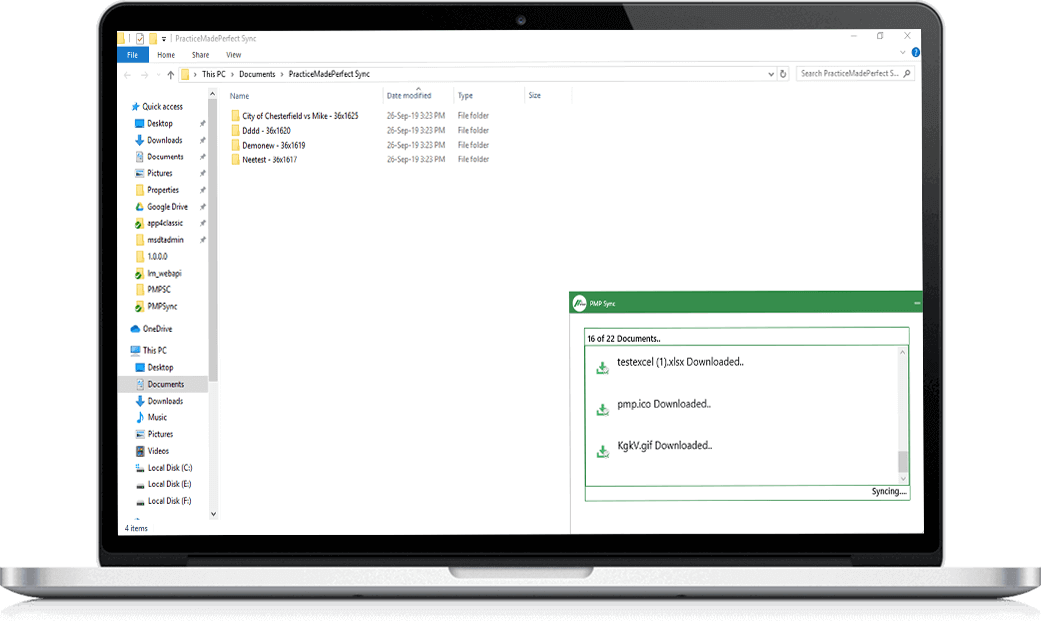Screen dimensions: 1041x621
Task: Open the lm_webapi sidebar folder
Action: coord(158,273)
